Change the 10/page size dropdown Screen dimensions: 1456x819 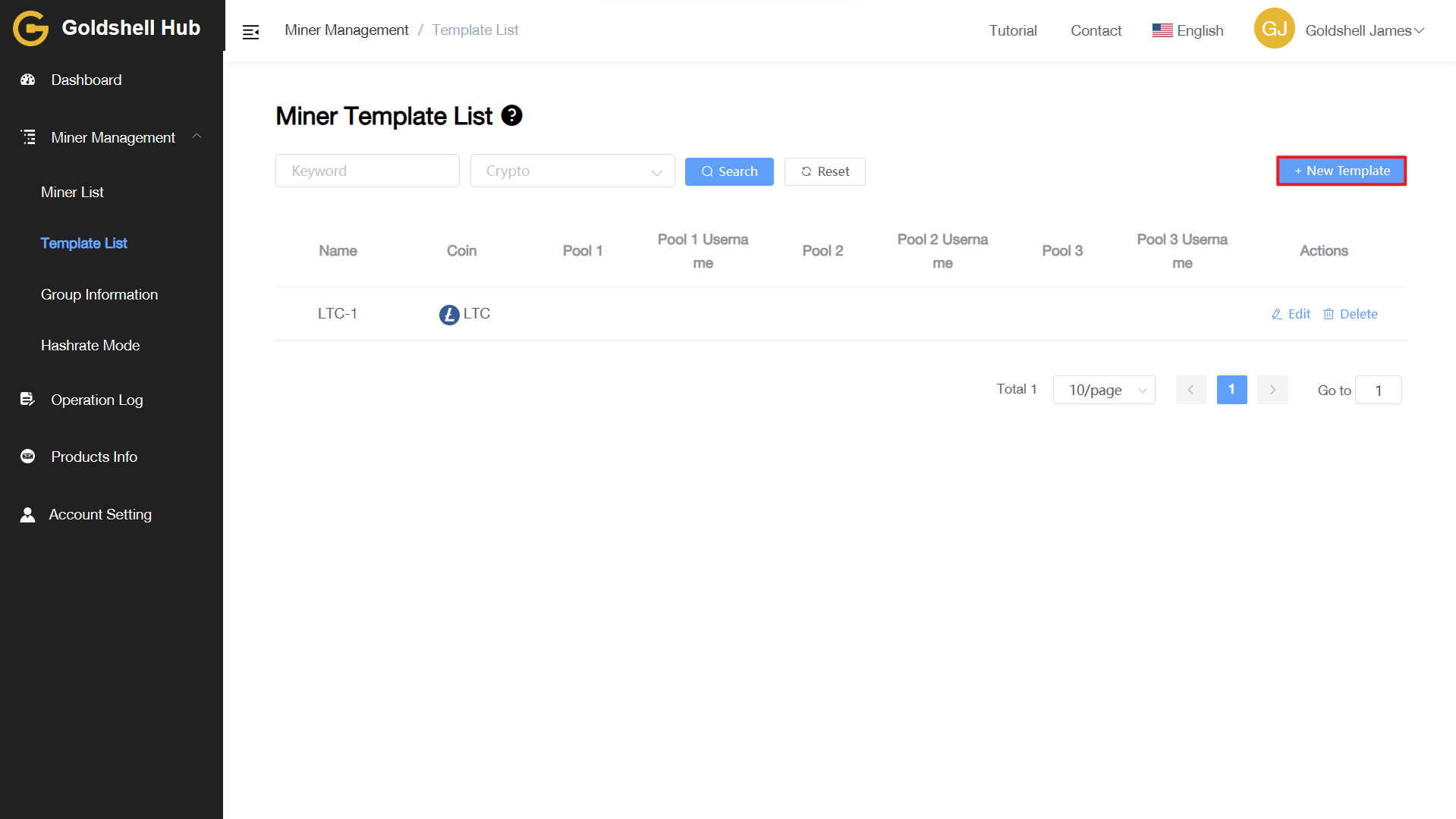(1103, 390)
